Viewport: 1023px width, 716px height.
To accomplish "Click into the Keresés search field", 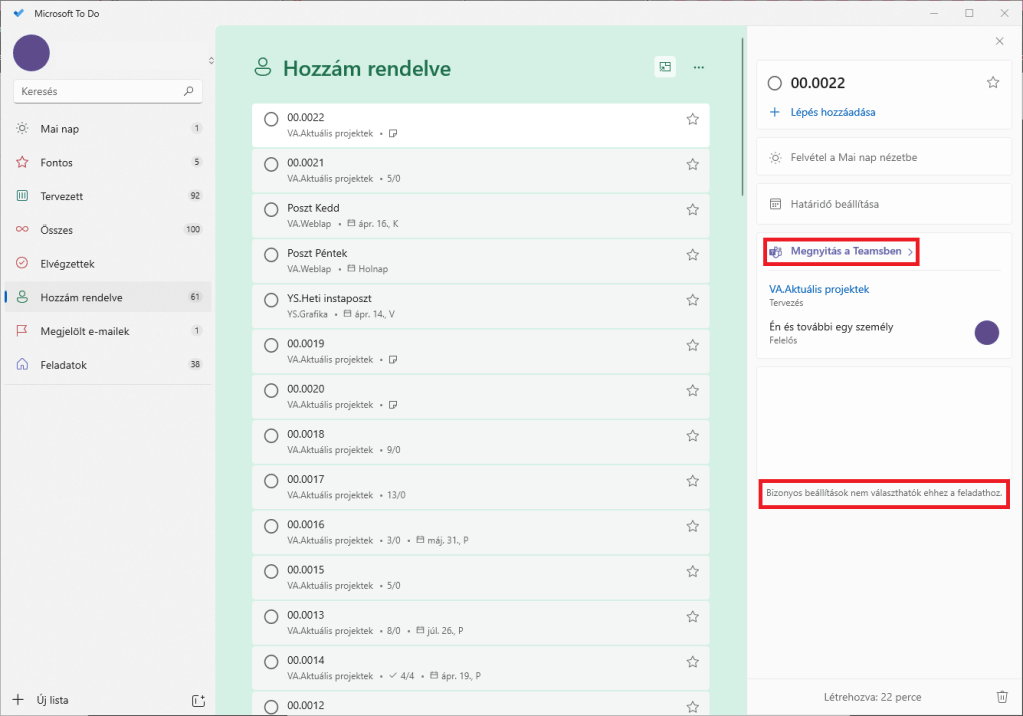I will coord(98,91).
